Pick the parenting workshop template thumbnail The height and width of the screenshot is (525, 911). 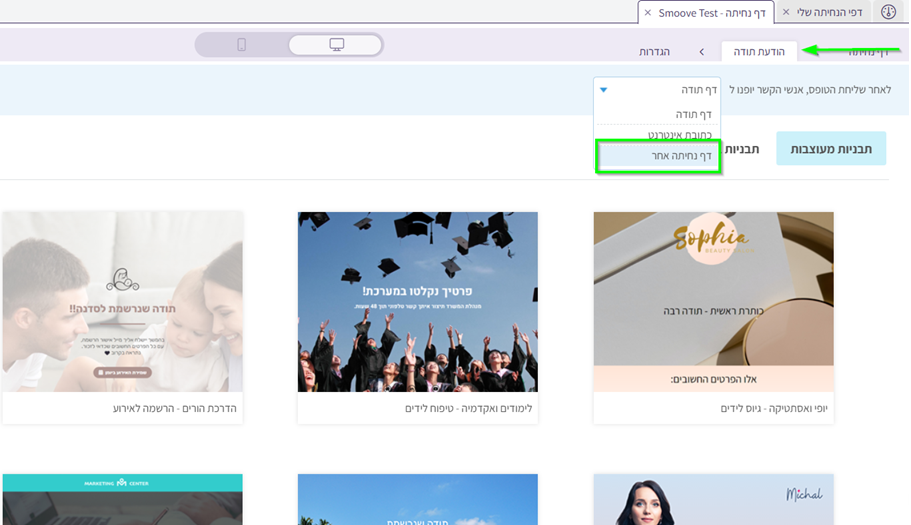[122, 301]
